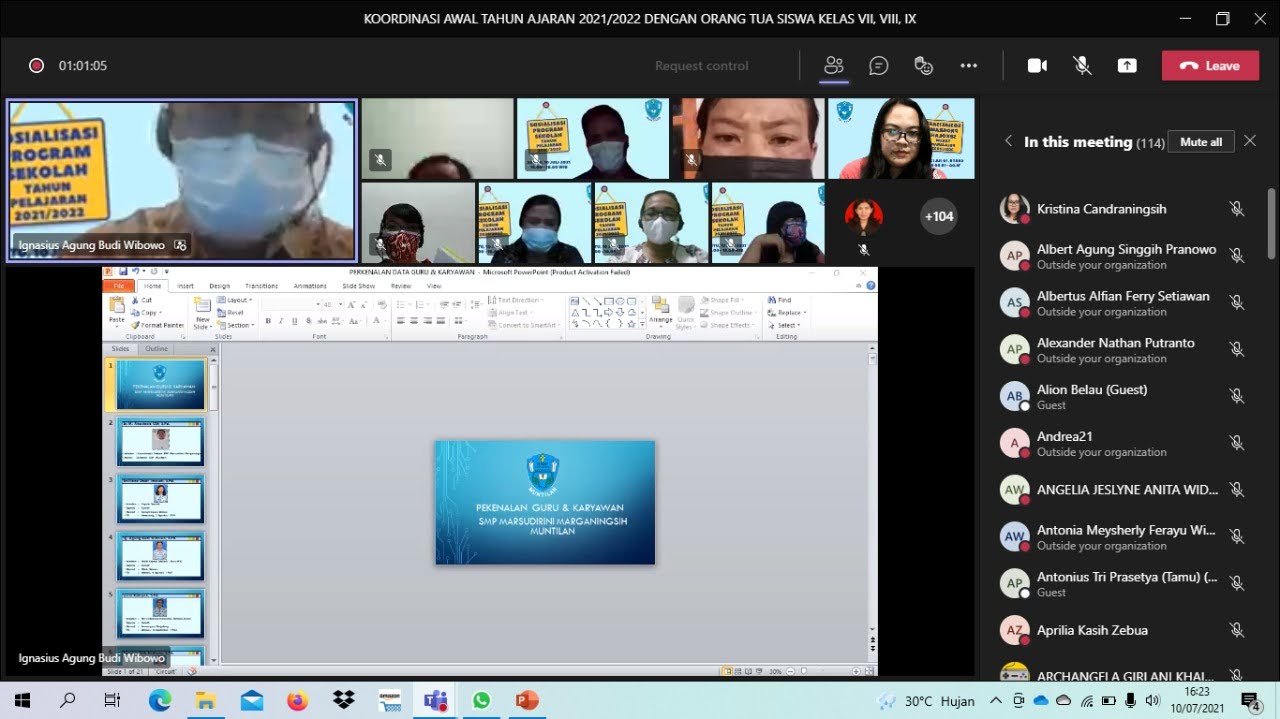Click New Slide in PowerPoint ribbon
Viewport: 1280px width, 719px height.
click(203, 312)
